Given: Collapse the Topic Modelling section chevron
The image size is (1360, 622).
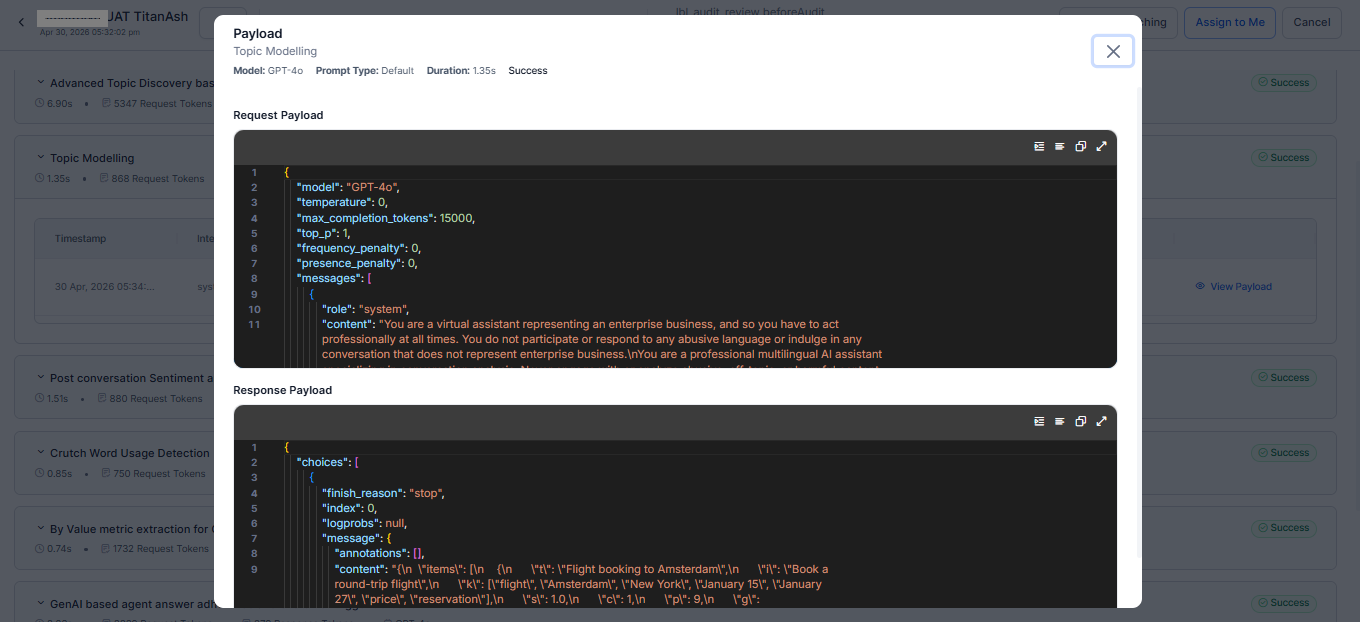Looking at the screenshot, I should [41, 158].
